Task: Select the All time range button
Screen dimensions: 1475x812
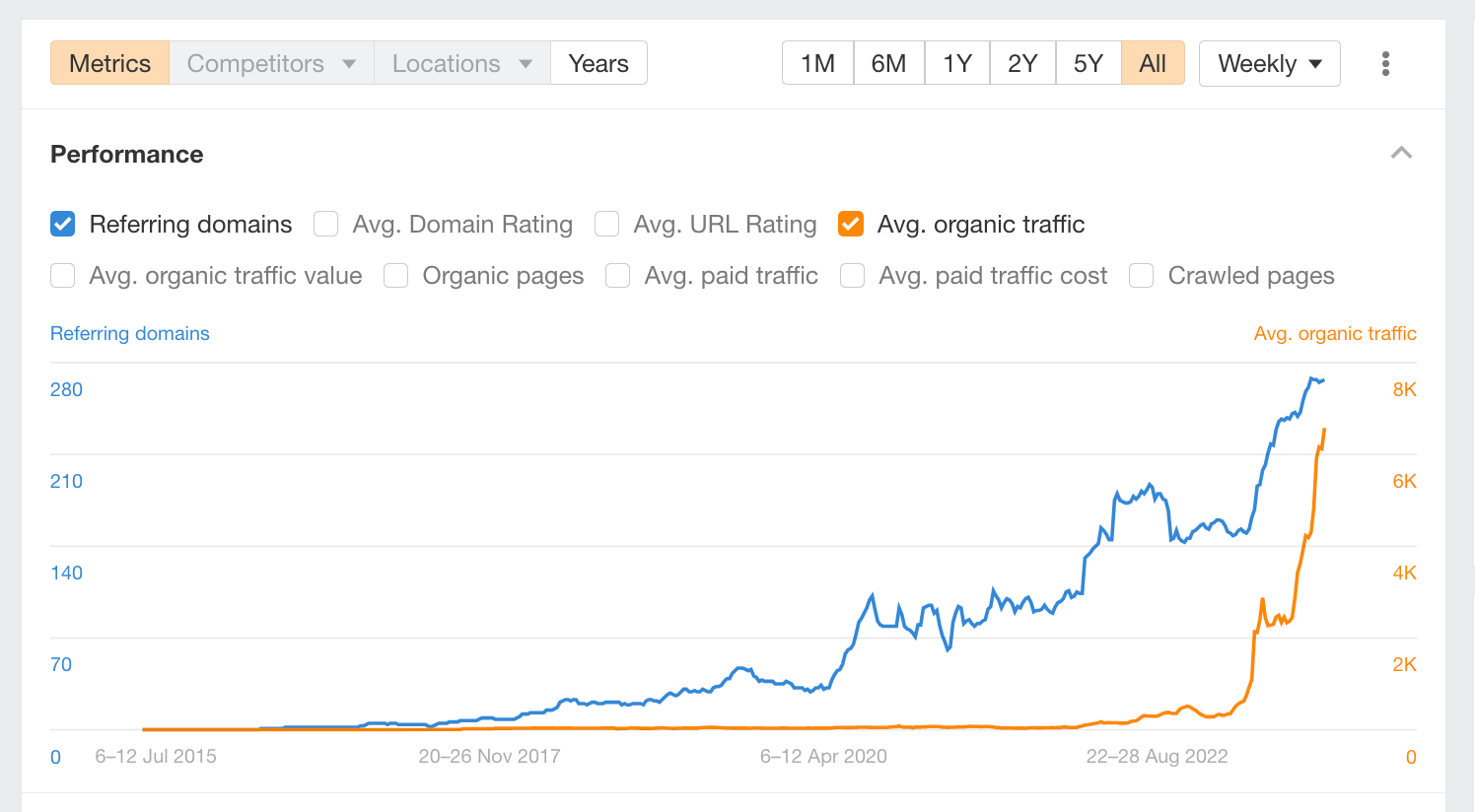Action: coord(1153,63)
